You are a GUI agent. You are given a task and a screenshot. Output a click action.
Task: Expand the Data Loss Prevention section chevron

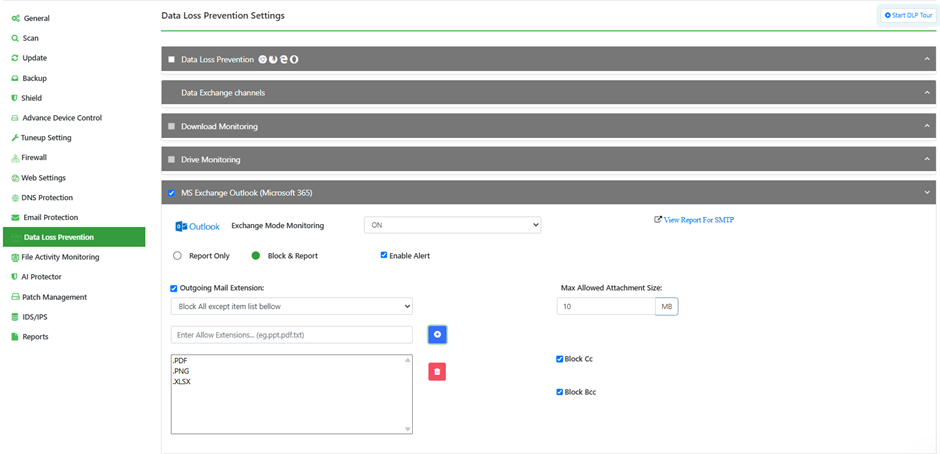pos(927,59)
